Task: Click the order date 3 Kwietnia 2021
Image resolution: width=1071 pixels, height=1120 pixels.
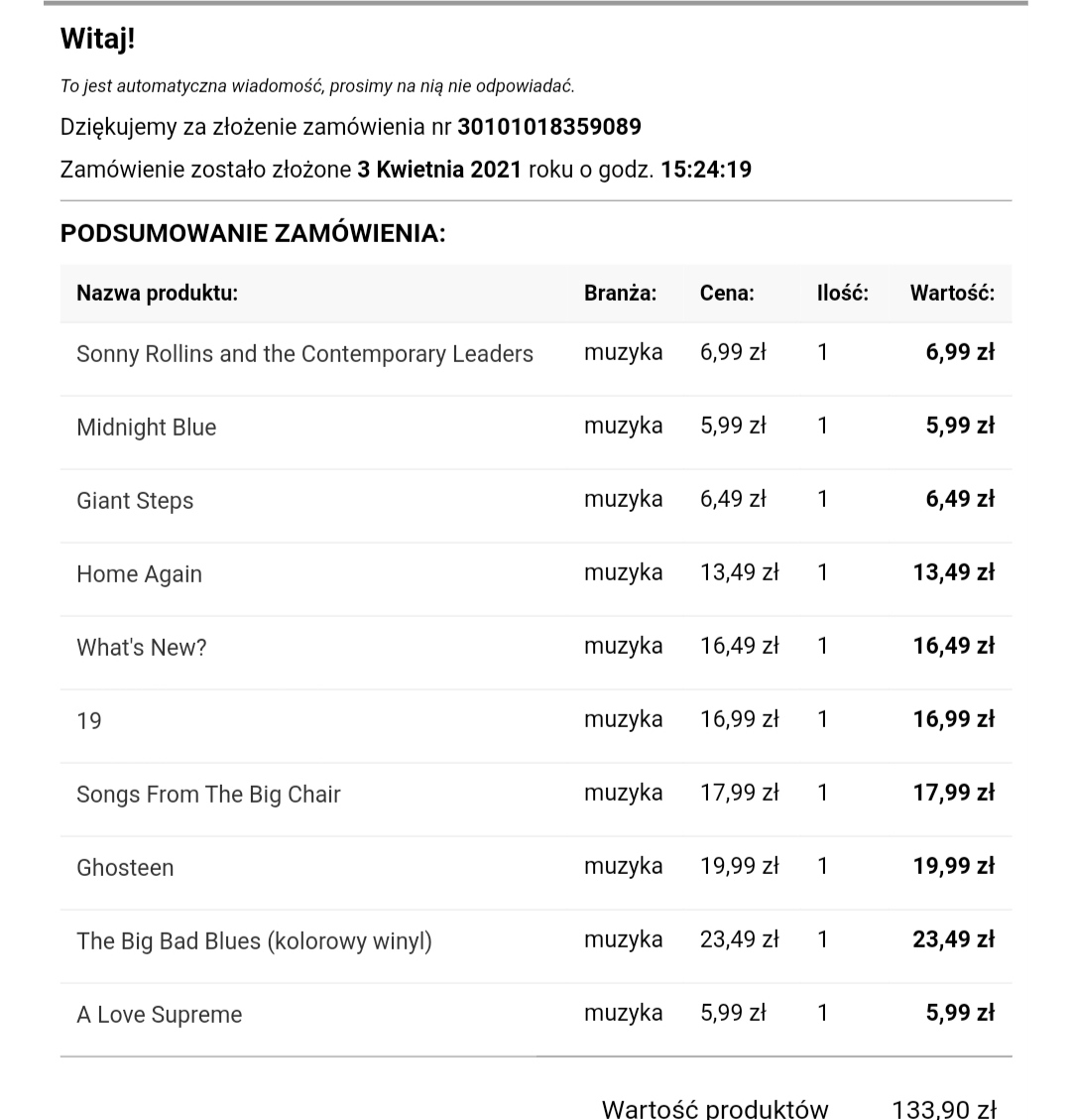Action: [x=439, y=170]
